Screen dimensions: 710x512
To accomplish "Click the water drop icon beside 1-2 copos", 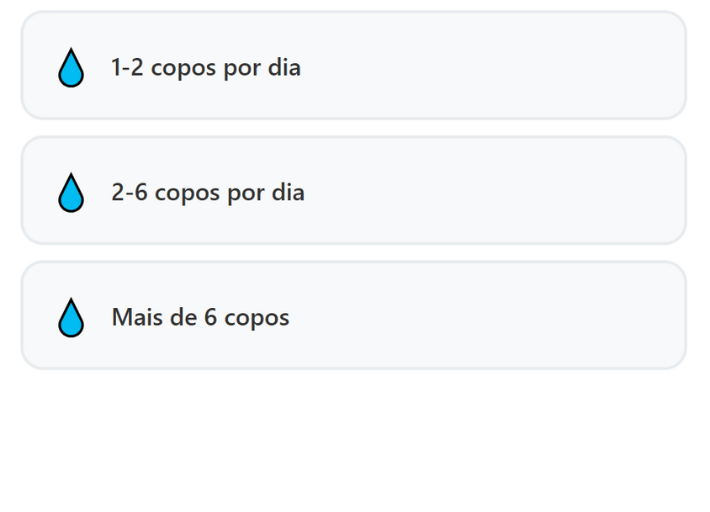I will coord(70,68).
